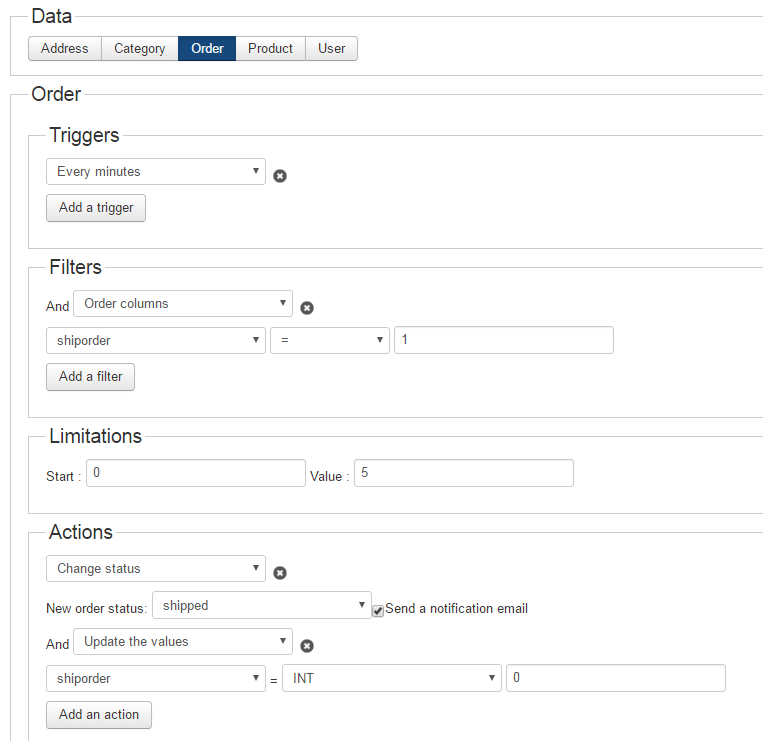Click the Add an action button

tap(99, 715)
